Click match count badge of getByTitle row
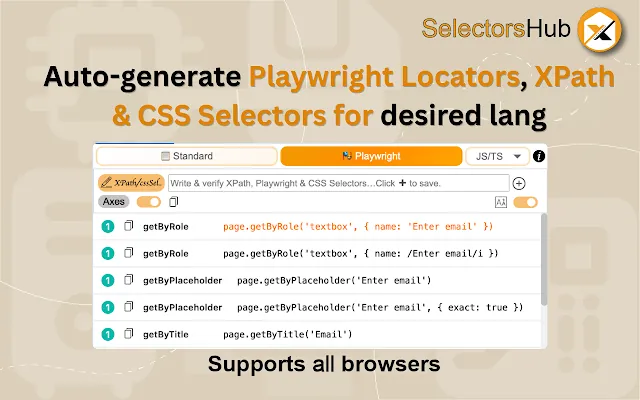640x400 pixels. tap(108, 335)
